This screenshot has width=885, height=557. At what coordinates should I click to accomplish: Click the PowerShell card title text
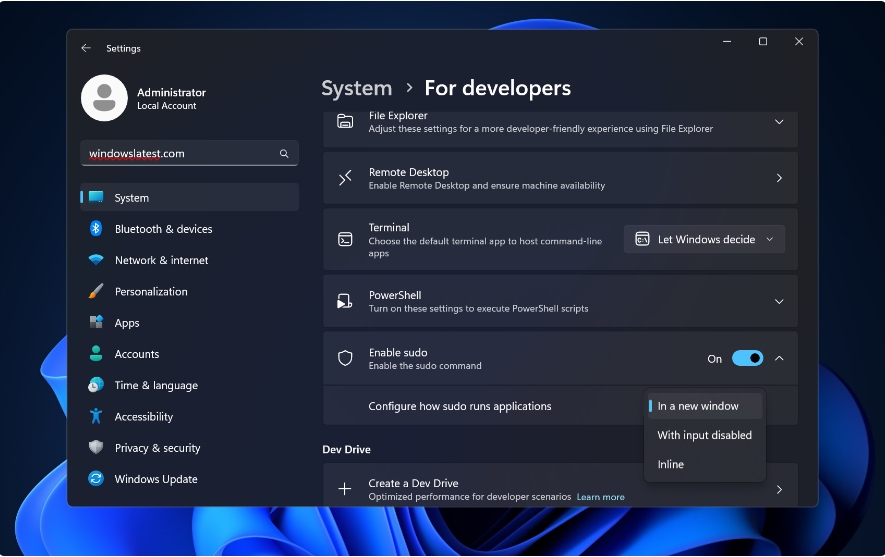click(x=395, y=295)
